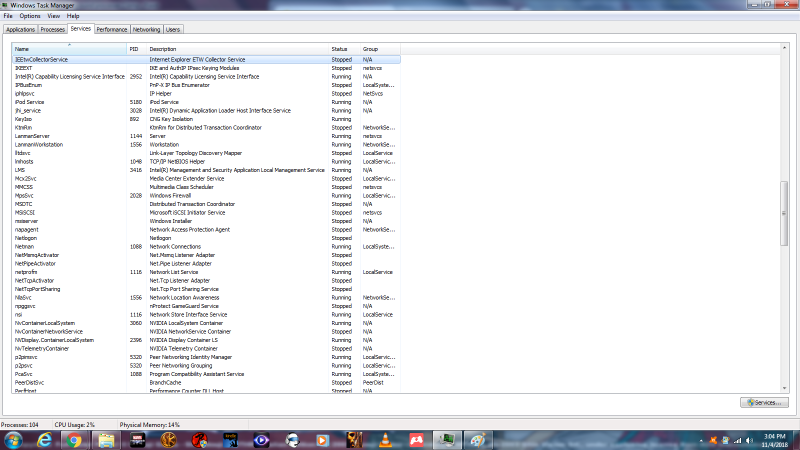Open Paint from the taskbar
800x450 pixels.
click(x=478, y=440)
